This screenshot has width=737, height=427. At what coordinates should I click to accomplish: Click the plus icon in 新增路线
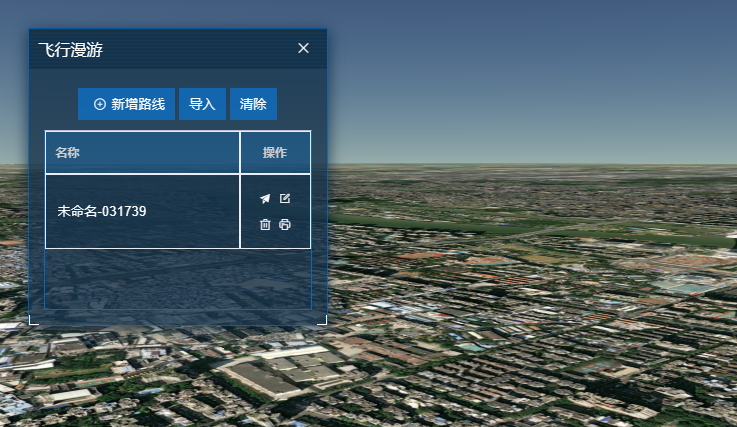coord(99,104)
